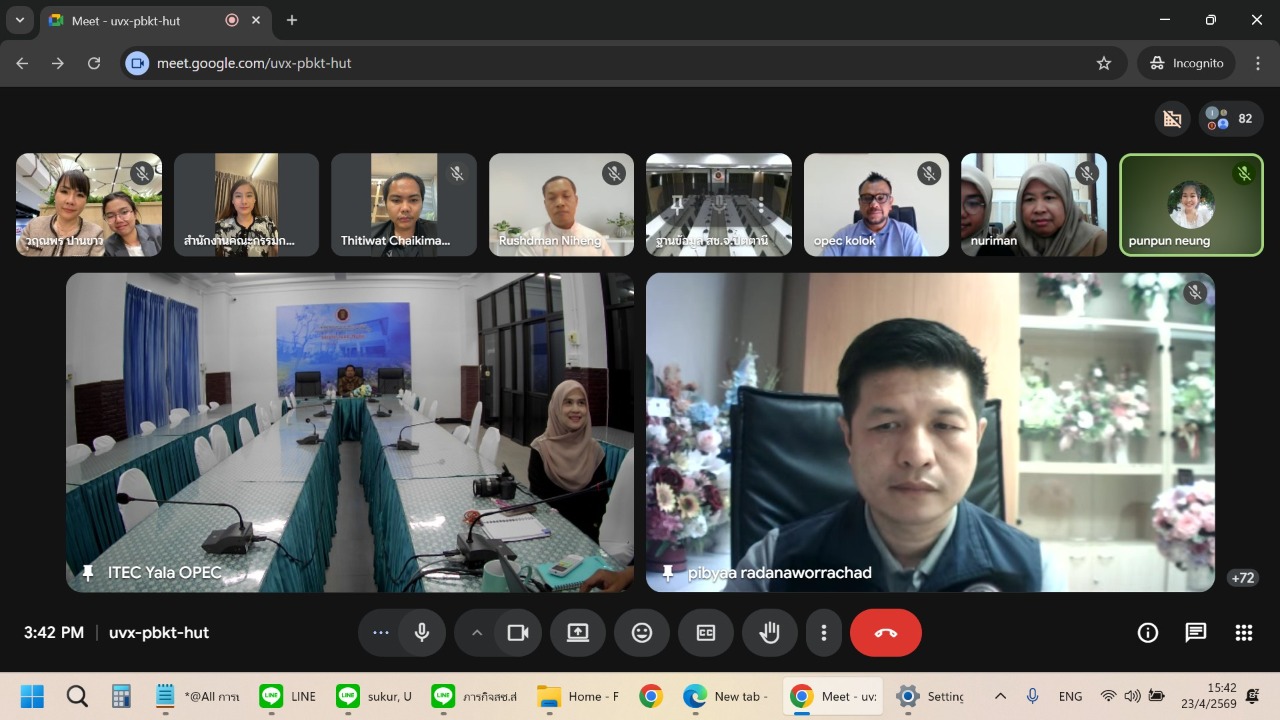1280x720 pixels.
Task: Turn on closed captions
Action: 706,633
